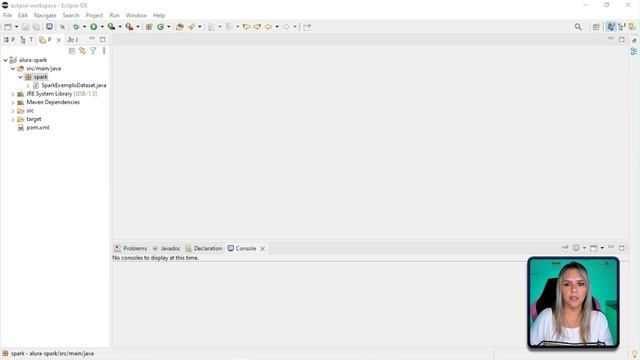Click the green Run button
The image size is (640, 360).
(x=93, y=27)
